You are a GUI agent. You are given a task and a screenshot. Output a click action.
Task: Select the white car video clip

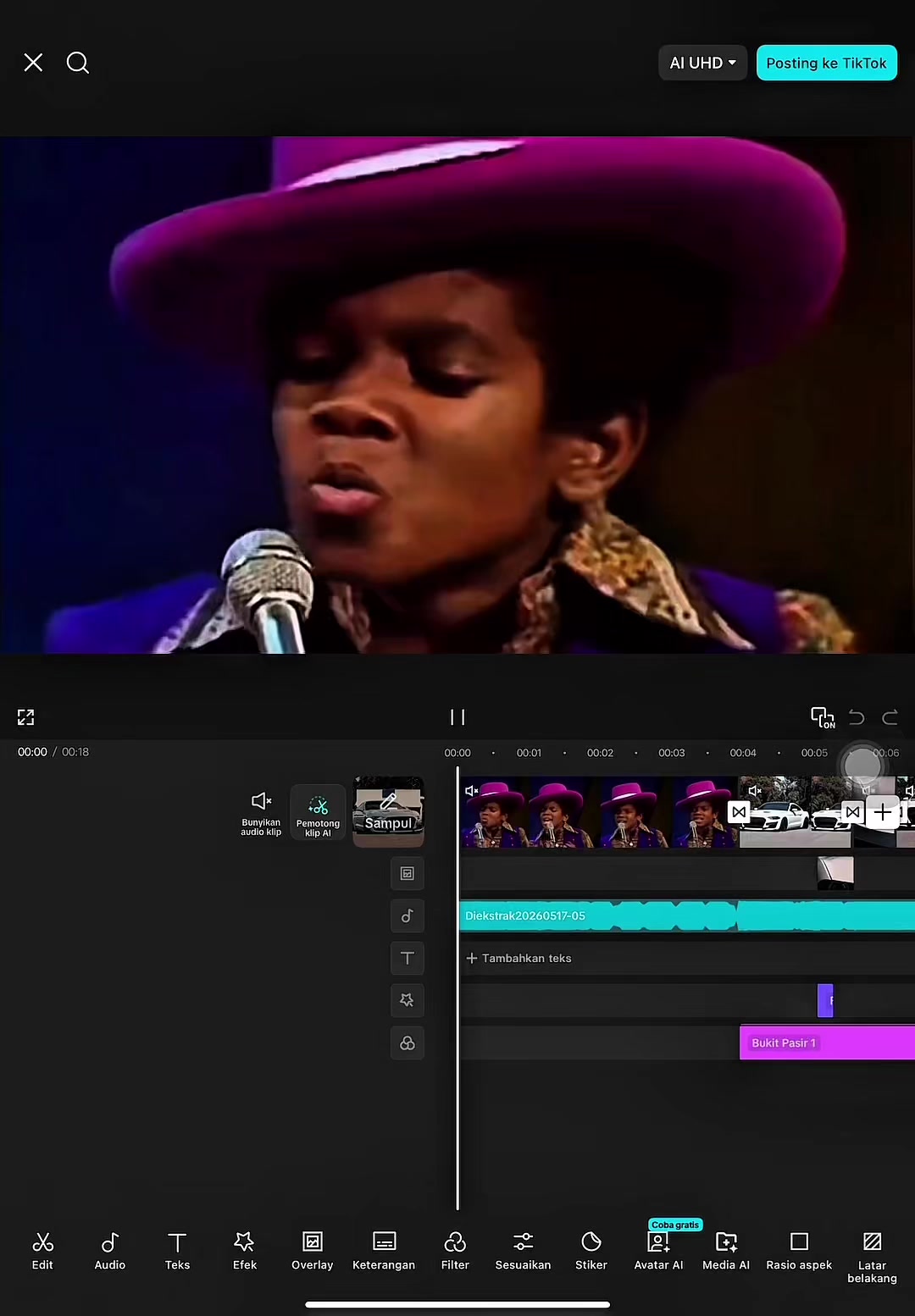click(x=795, y=812)
